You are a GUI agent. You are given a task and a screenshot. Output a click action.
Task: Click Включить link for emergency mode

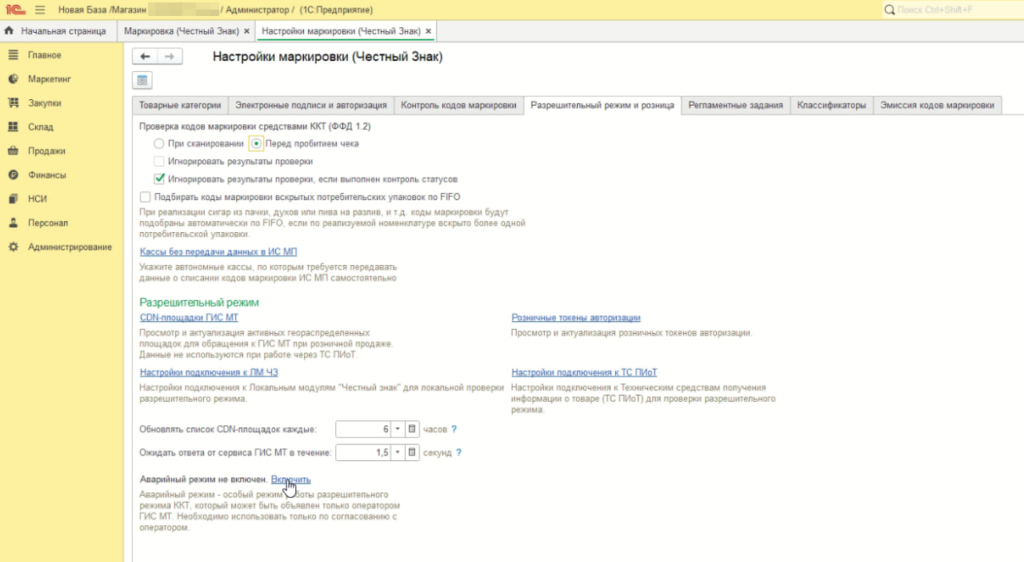pos(291,479)
